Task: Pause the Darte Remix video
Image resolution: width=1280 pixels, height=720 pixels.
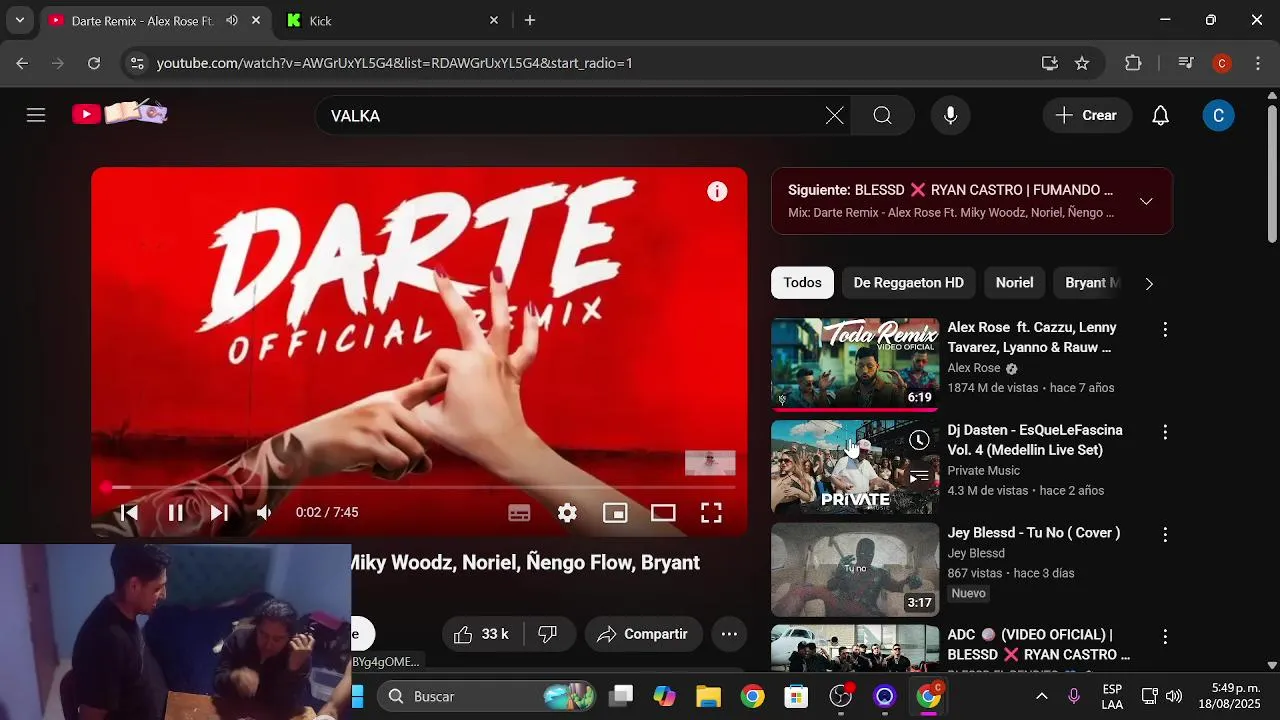Action: click(x=175, y=513)
